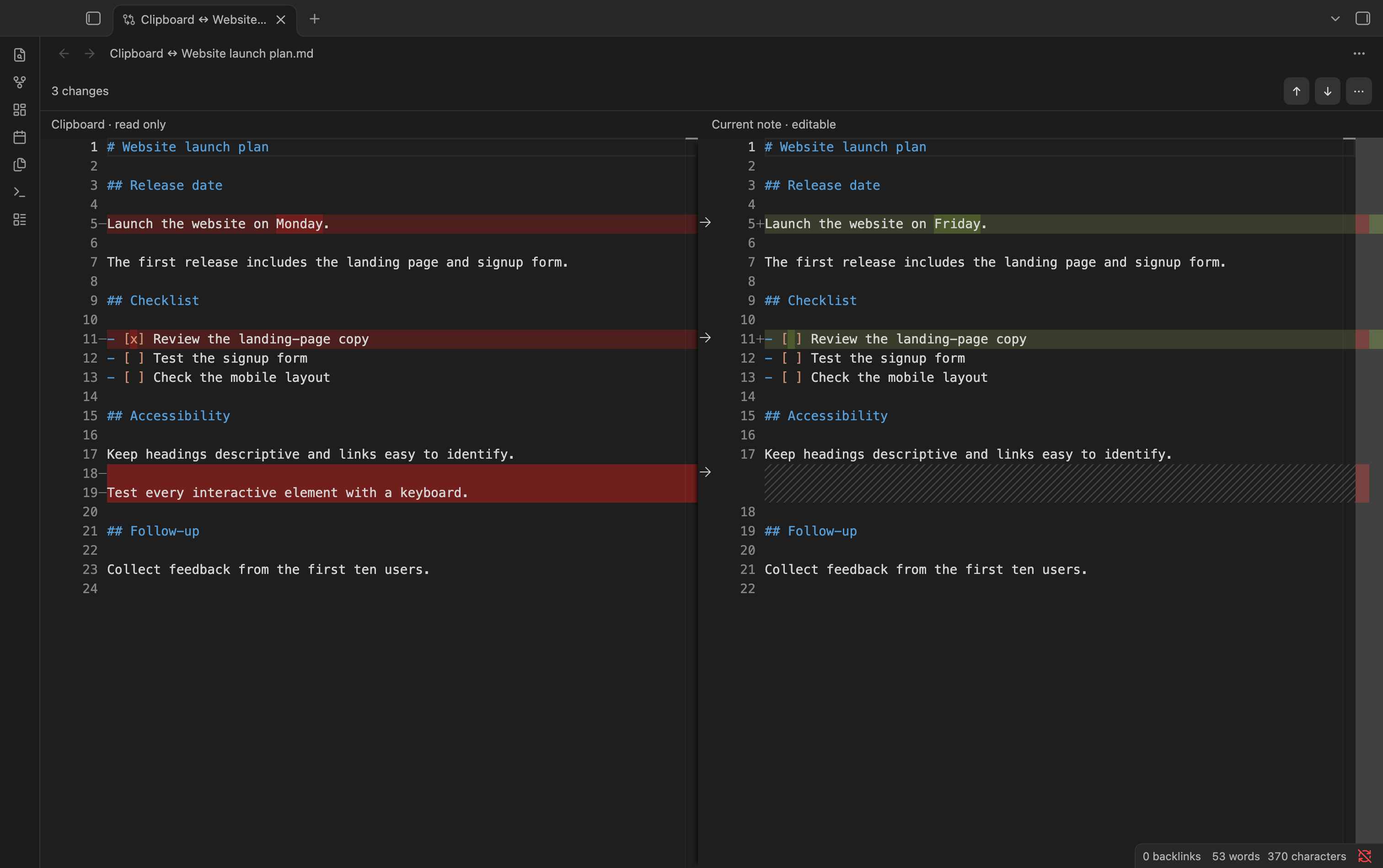1383x868 pixels.
Task: Navigate back with left arrow
Action: tap(64, 54)
